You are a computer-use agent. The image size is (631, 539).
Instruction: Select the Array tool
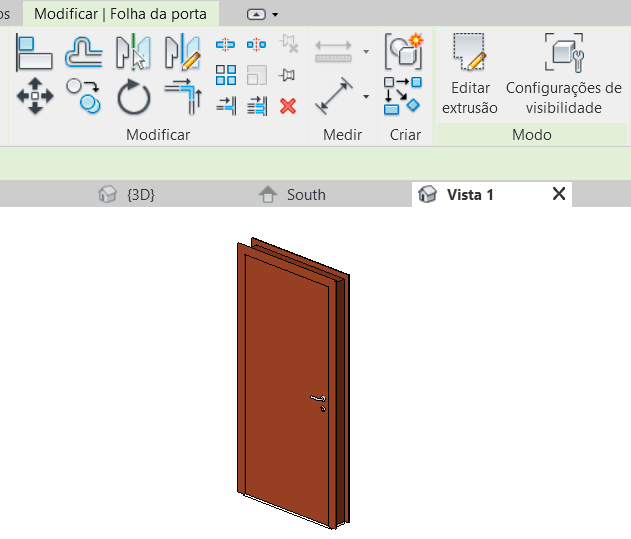226,75
